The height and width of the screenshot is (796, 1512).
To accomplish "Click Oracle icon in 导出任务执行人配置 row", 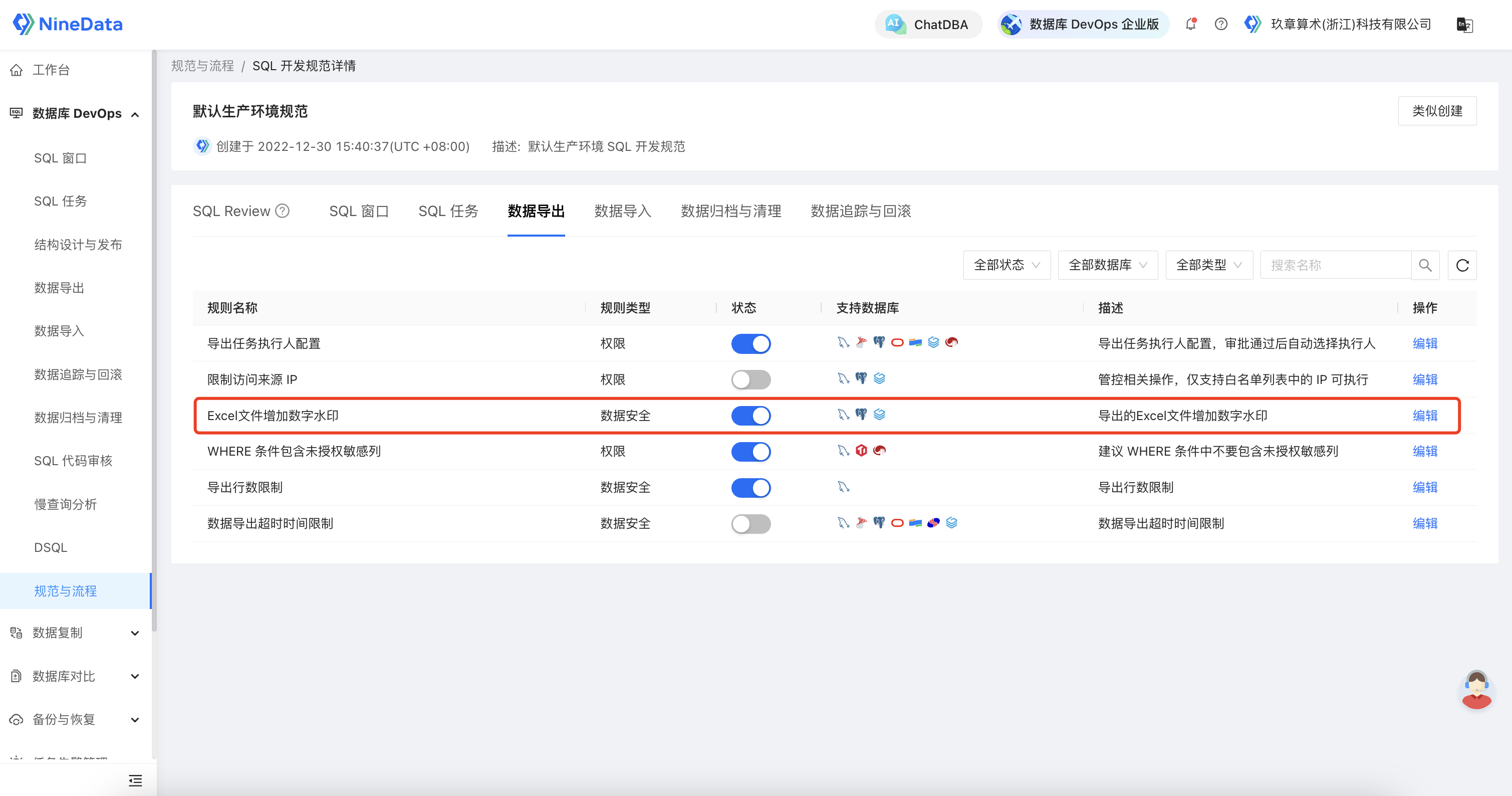I will [897, 342].
